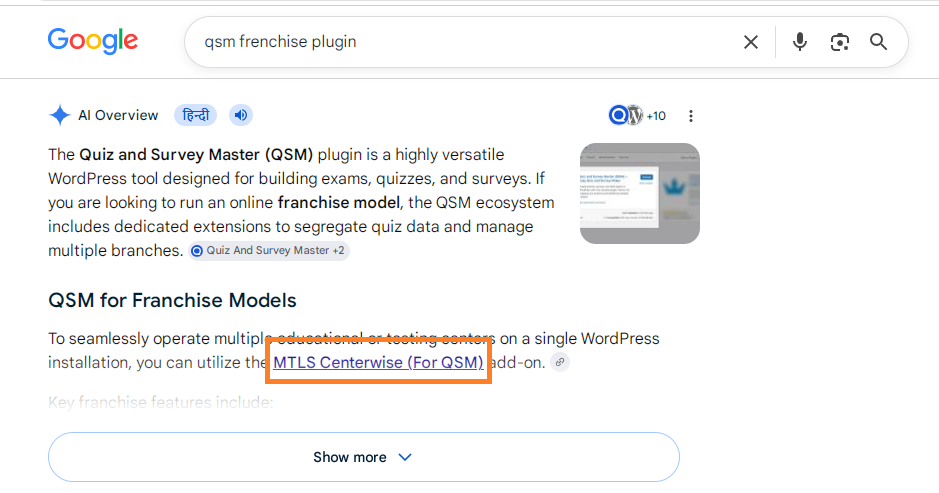Image resolution: width=939 pixels, height=493 pixels.
Task: Click Quiz And Survey Master +2 source chip
Action: (x=269, y=250)
